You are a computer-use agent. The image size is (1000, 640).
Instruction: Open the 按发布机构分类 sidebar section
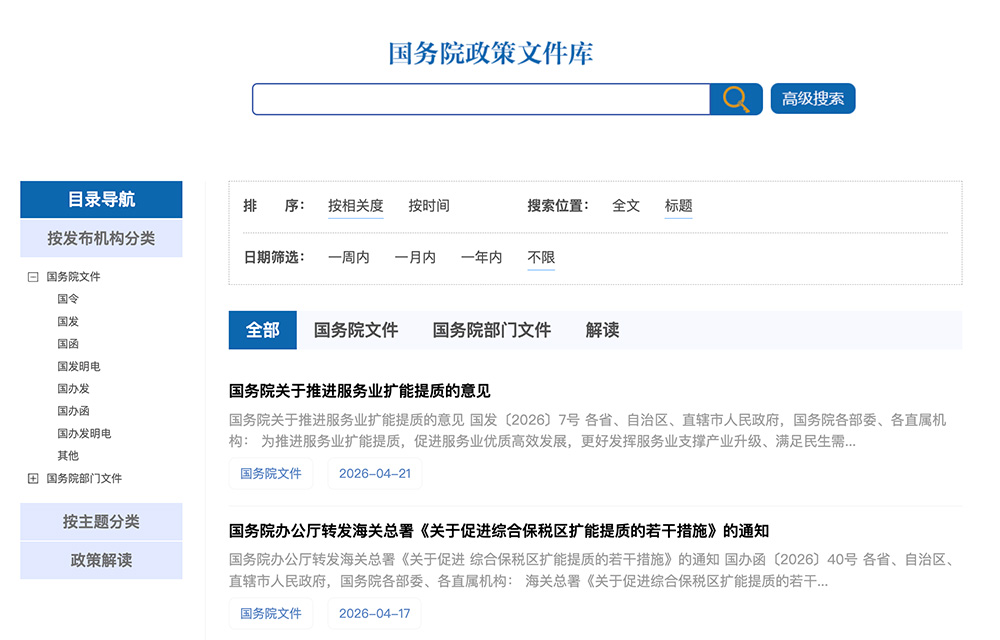point(101,238)
